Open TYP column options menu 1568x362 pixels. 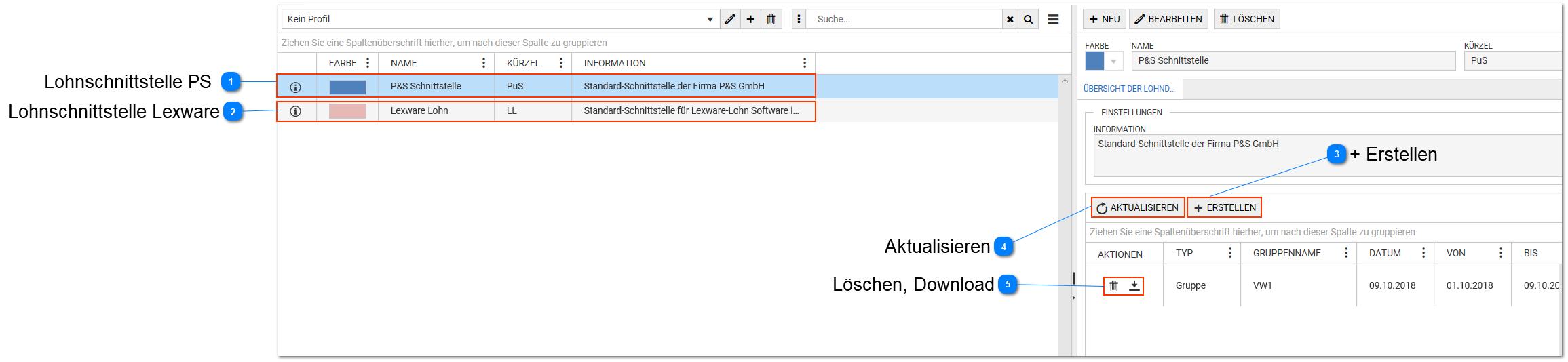coord(1230,253)
